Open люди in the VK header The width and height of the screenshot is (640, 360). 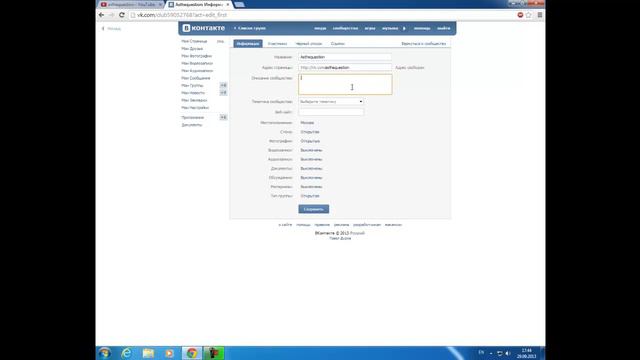pos(320,28)
